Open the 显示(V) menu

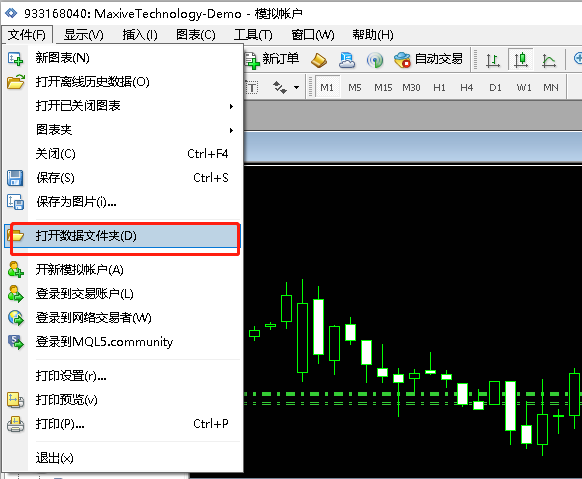point(84,35)
